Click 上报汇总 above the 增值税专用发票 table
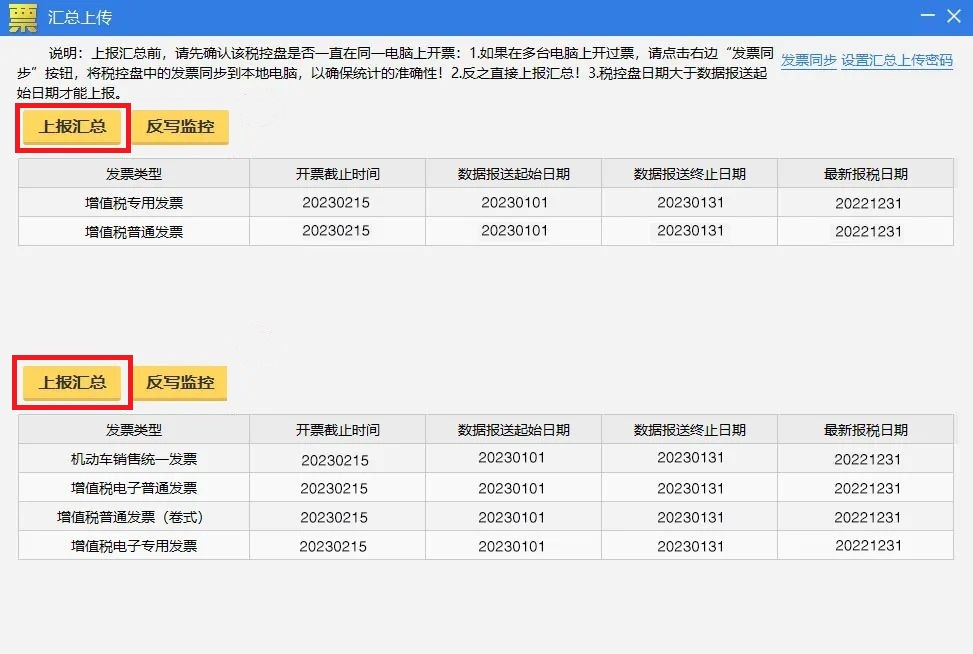The width and height of the screenshot is (973, 654). pos(72,127)
